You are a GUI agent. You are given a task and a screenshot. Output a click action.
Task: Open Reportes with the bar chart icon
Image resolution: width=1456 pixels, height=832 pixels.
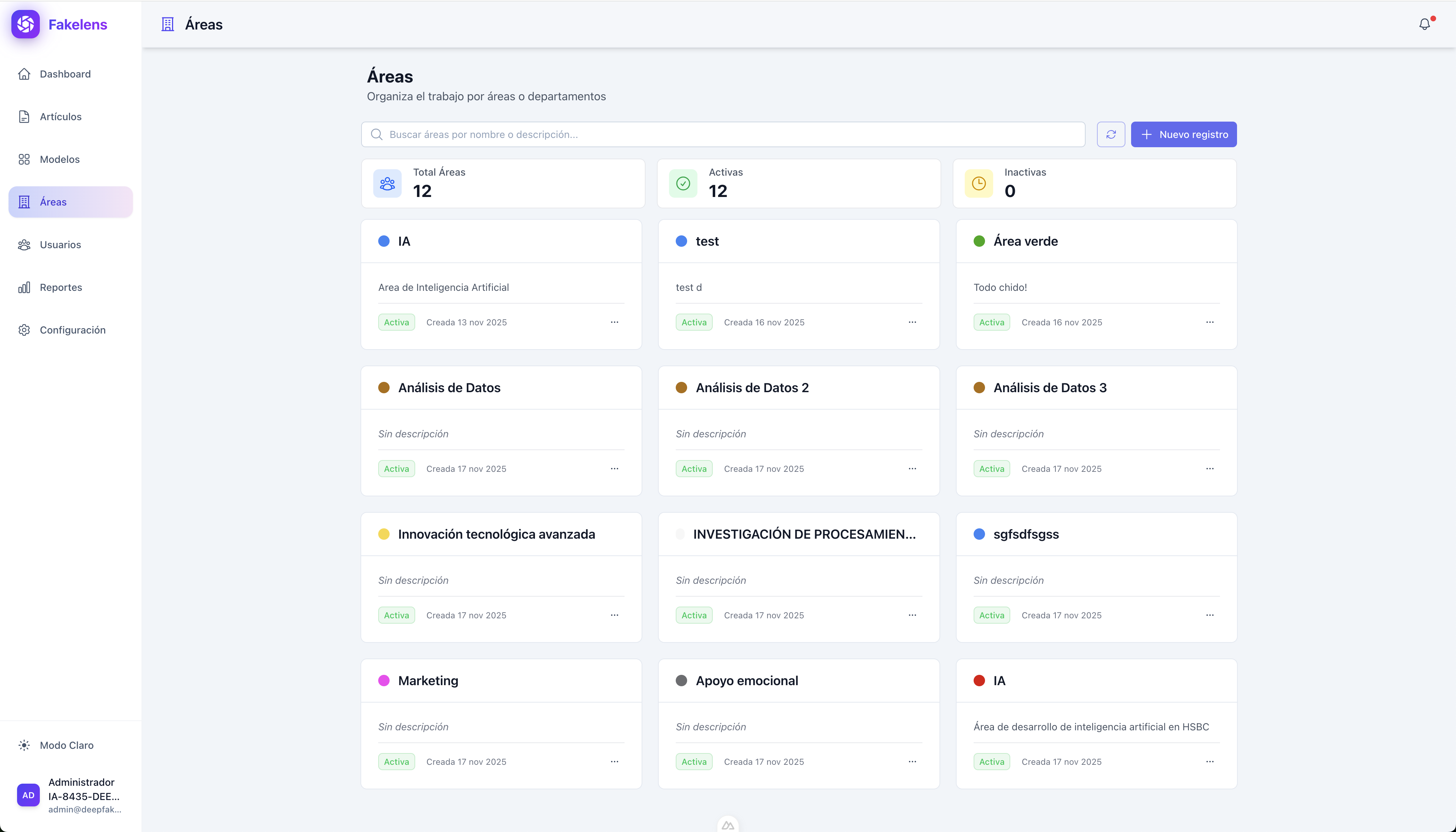(x=25, y=287)
